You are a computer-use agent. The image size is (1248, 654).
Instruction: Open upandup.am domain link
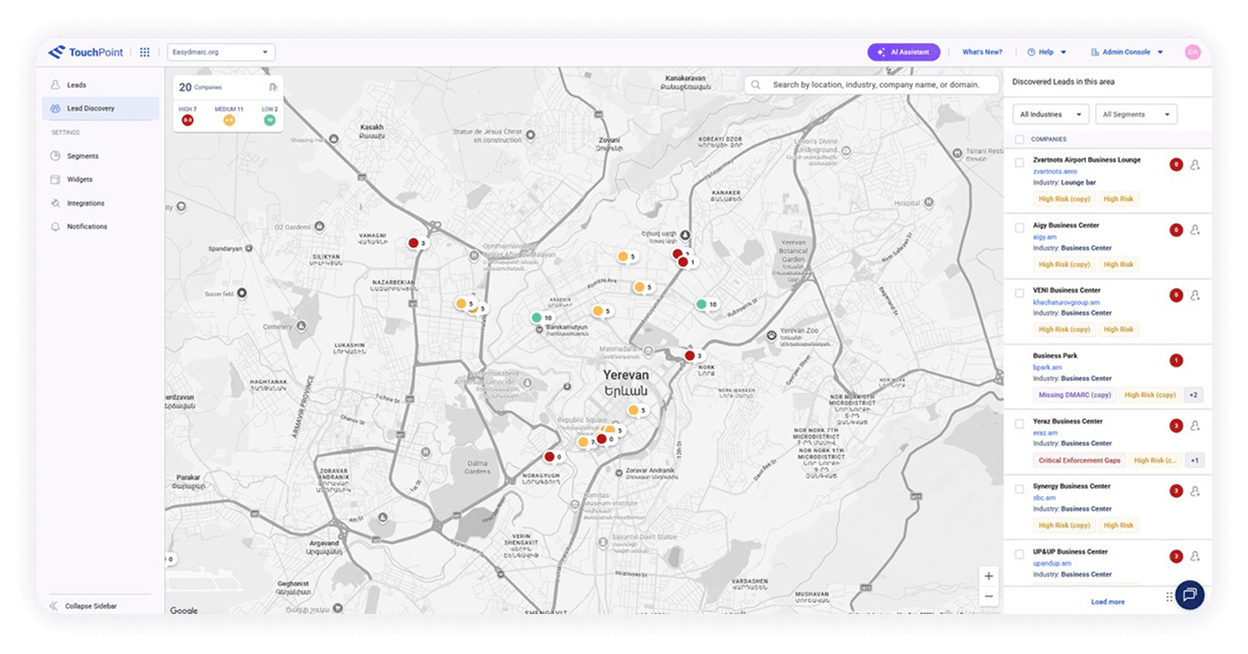[1052, 563]
